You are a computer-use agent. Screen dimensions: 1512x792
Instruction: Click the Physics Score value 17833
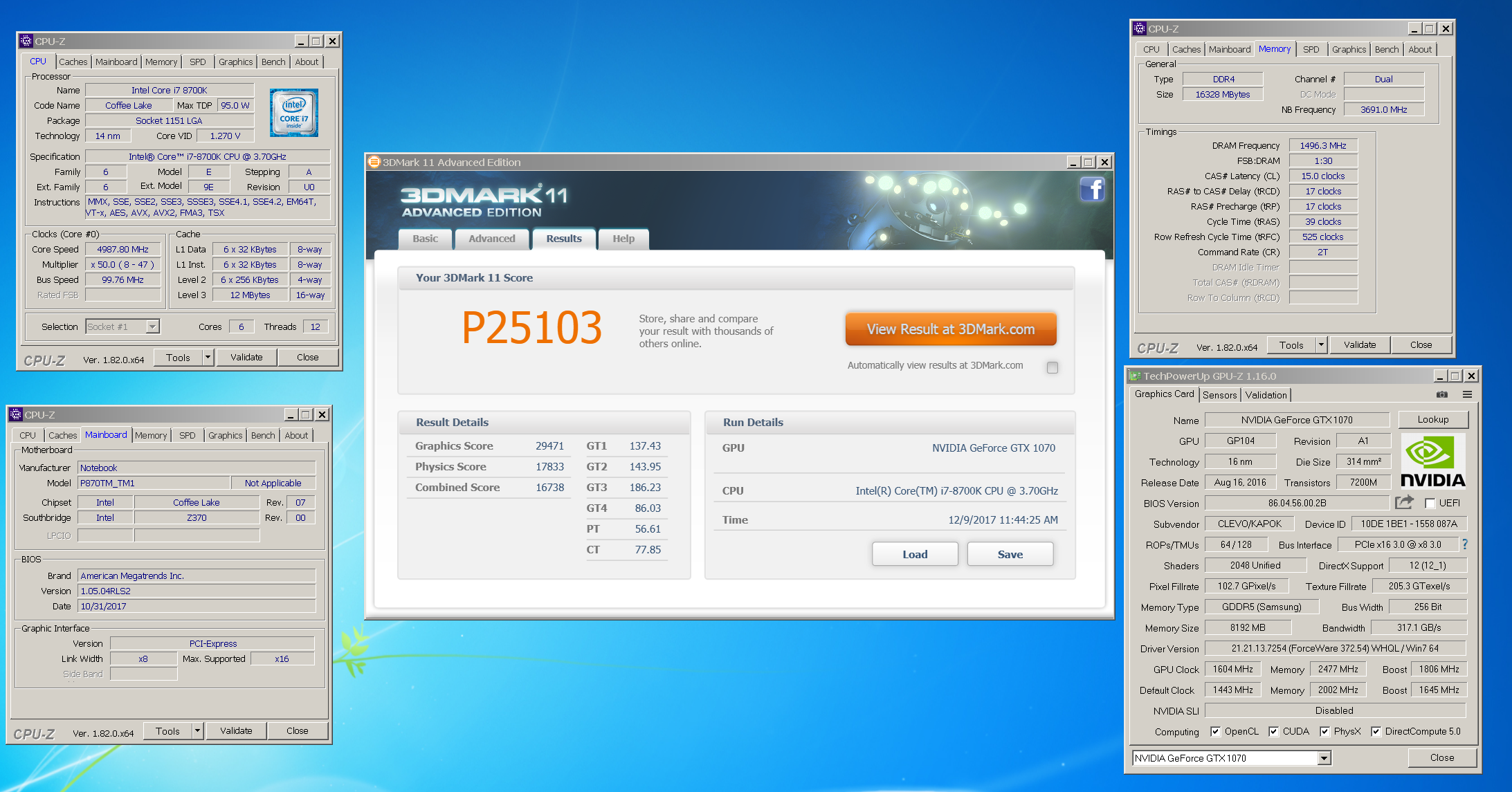tap(549, 467)
